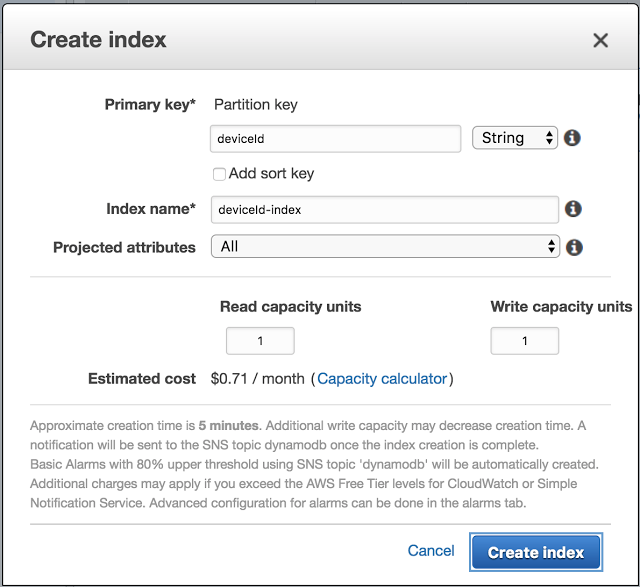Show info icon beside Index name

[x=573, y=209]
